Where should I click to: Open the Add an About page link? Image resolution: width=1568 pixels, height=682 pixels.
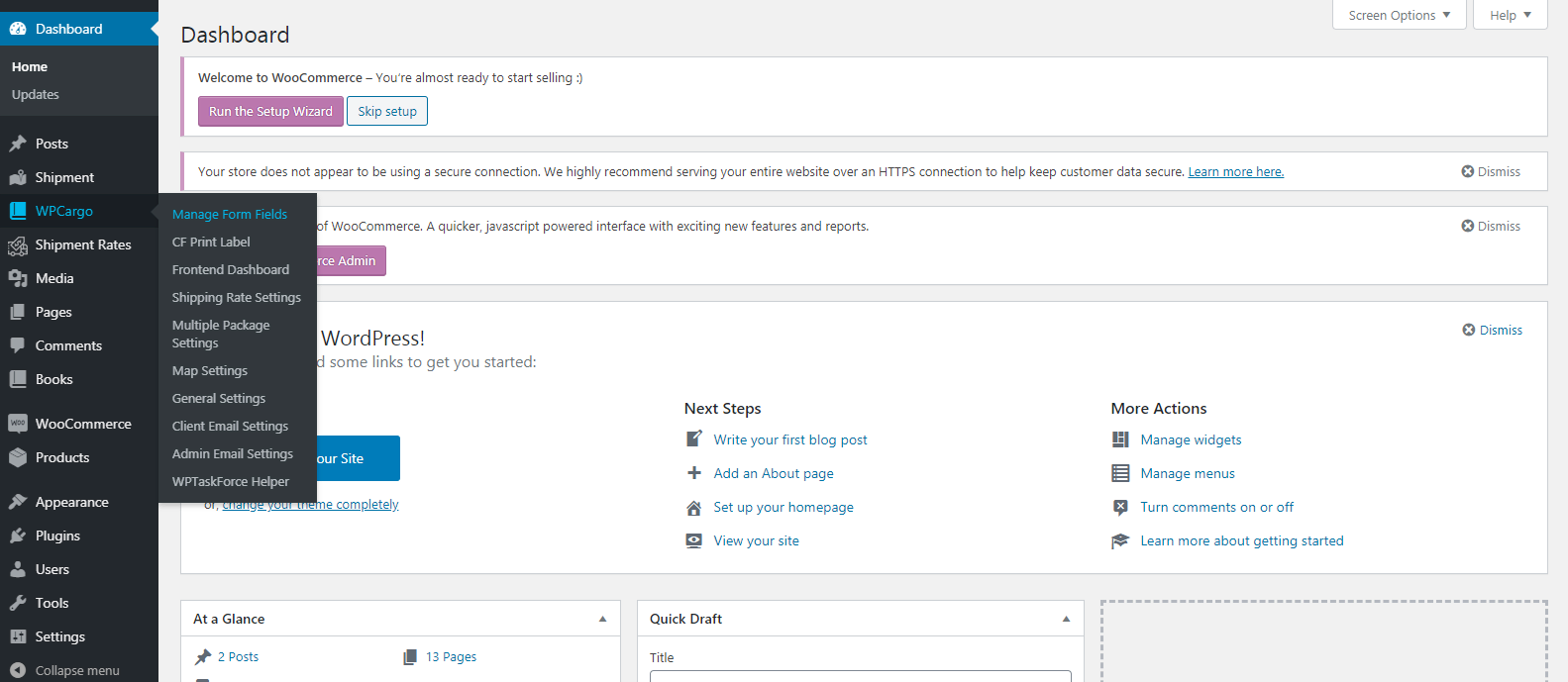tap(774, 473)
